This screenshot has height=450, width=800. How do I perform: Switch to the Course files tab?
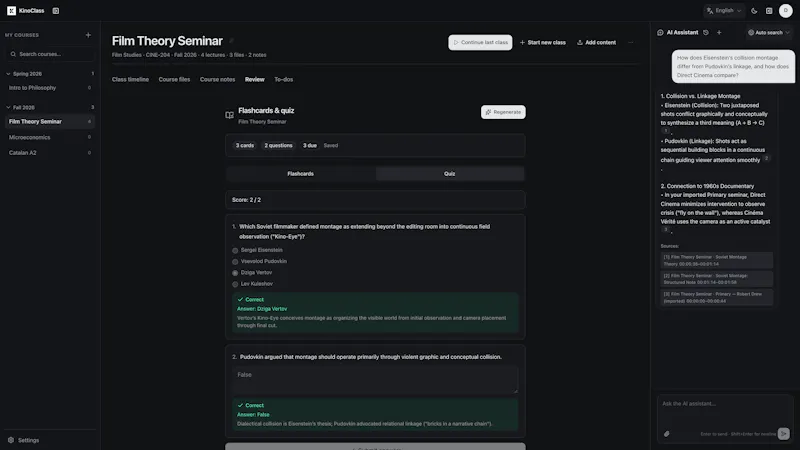pyautogui.click(x=174, y=80)
